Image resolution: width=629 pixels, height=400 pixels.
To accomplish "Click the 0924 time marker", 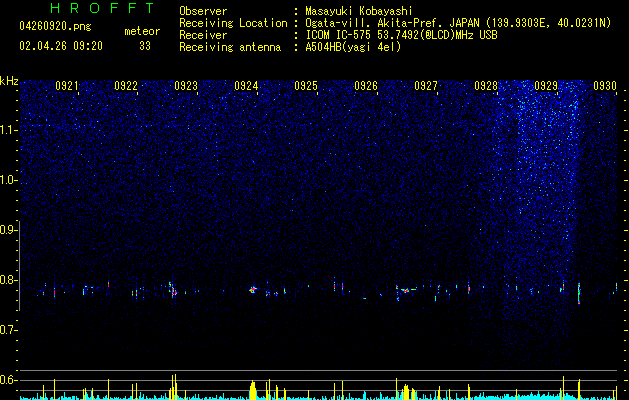I will (246, 86).
